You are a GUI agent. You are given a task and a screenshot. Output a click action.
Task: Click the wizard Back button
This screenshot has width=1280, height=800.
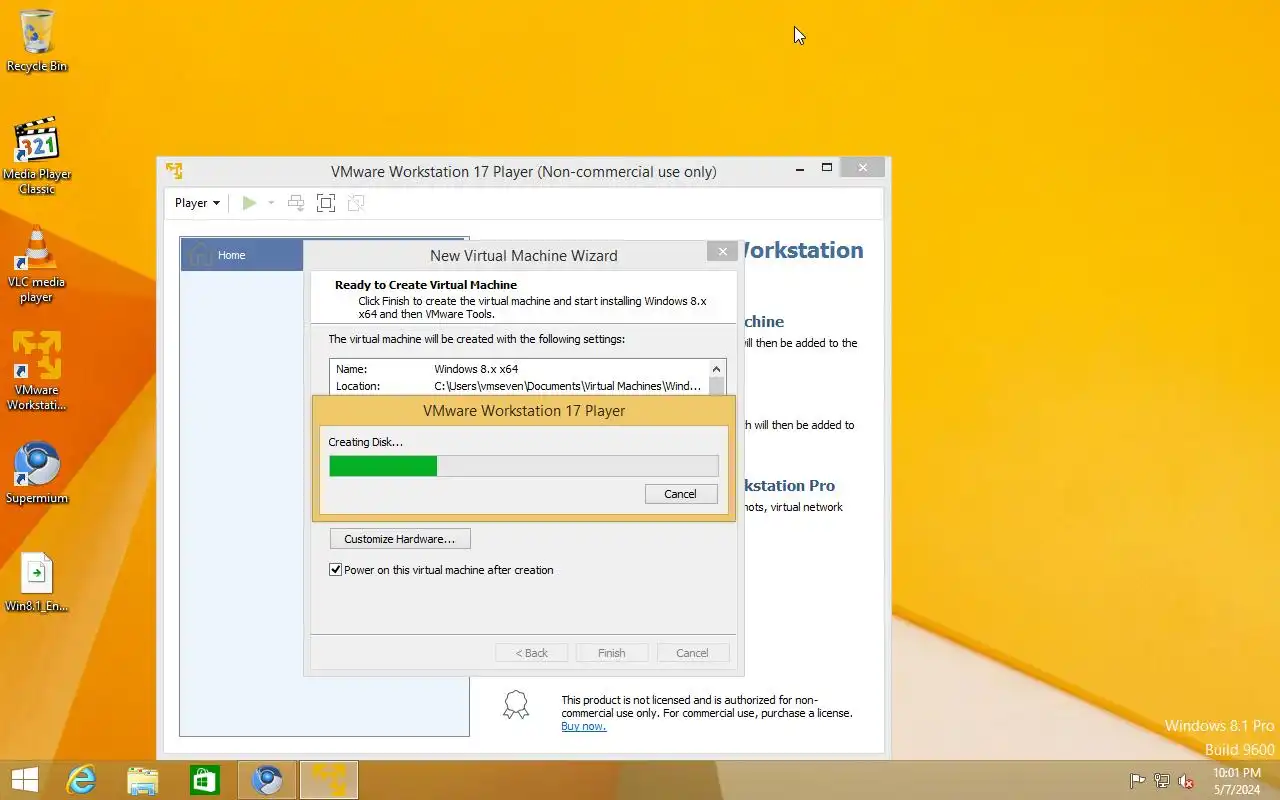coord(532,653)
